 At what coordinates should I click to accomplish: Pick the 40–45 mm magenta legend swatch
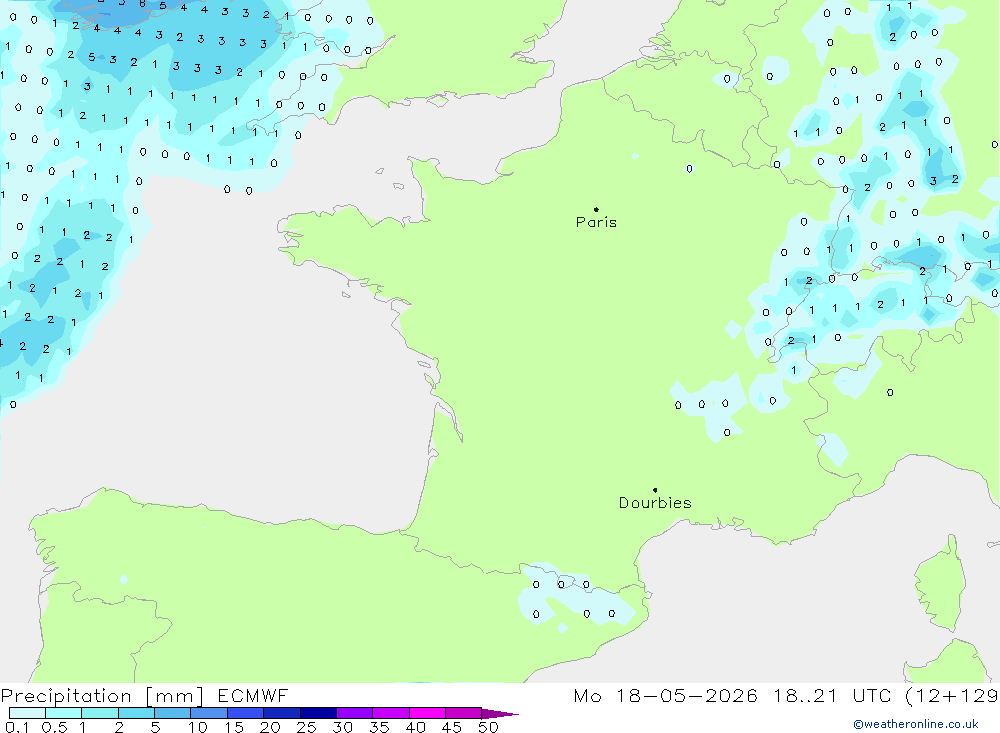427,713
